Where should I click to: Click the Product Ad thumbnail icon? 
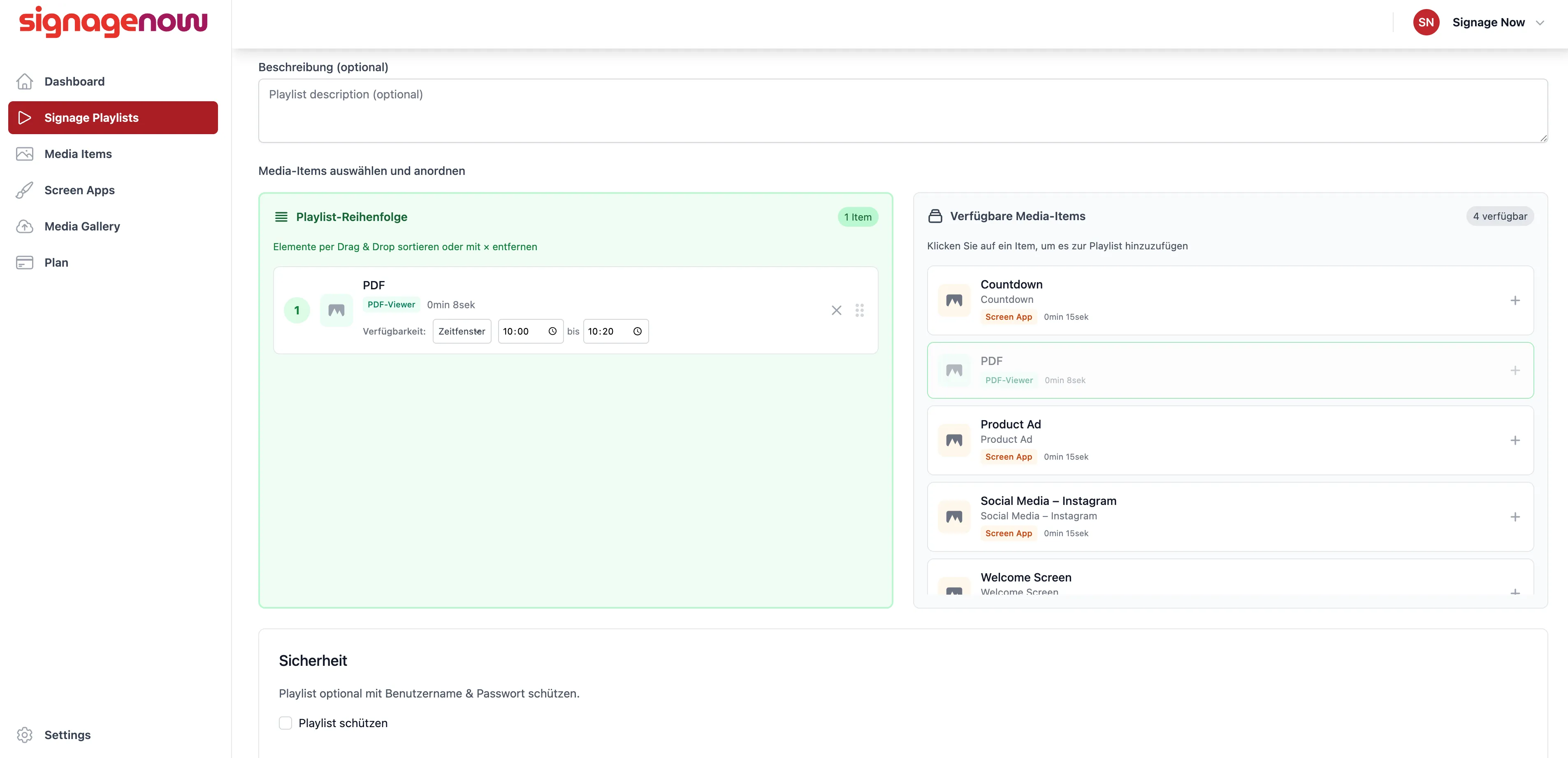[954, 440]
